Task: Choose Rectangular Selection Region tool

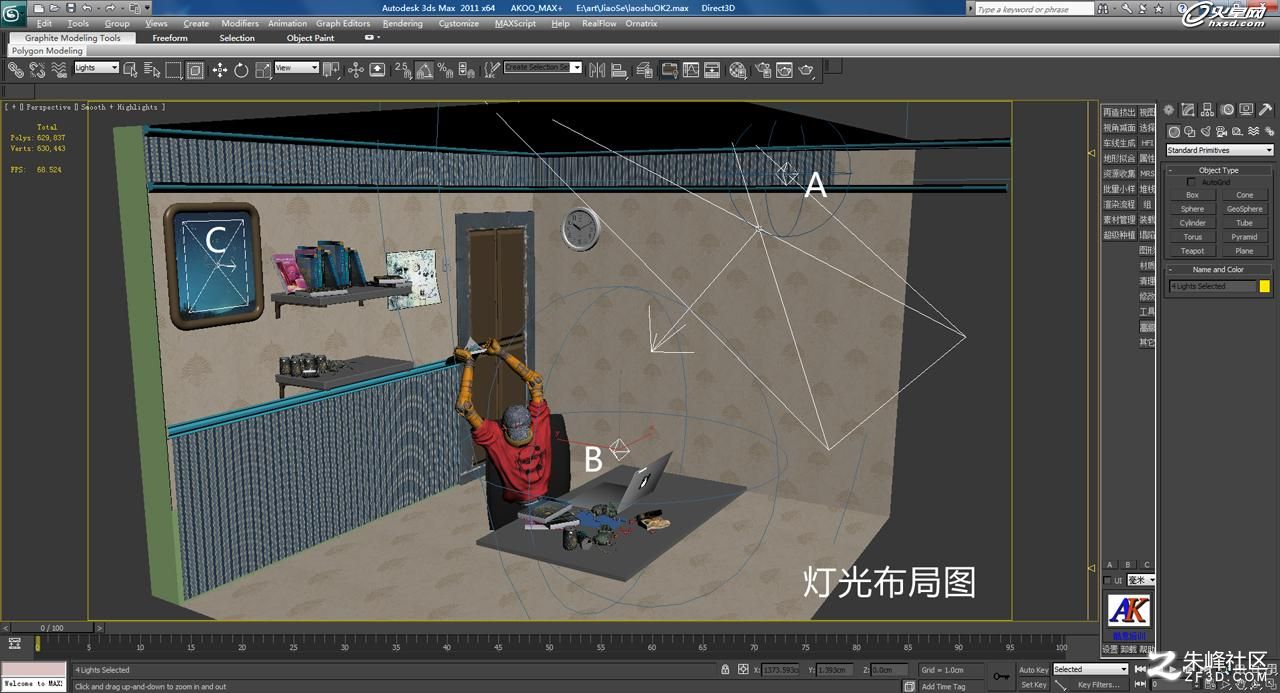Action: pyautogui.click(x=174, y=70)
